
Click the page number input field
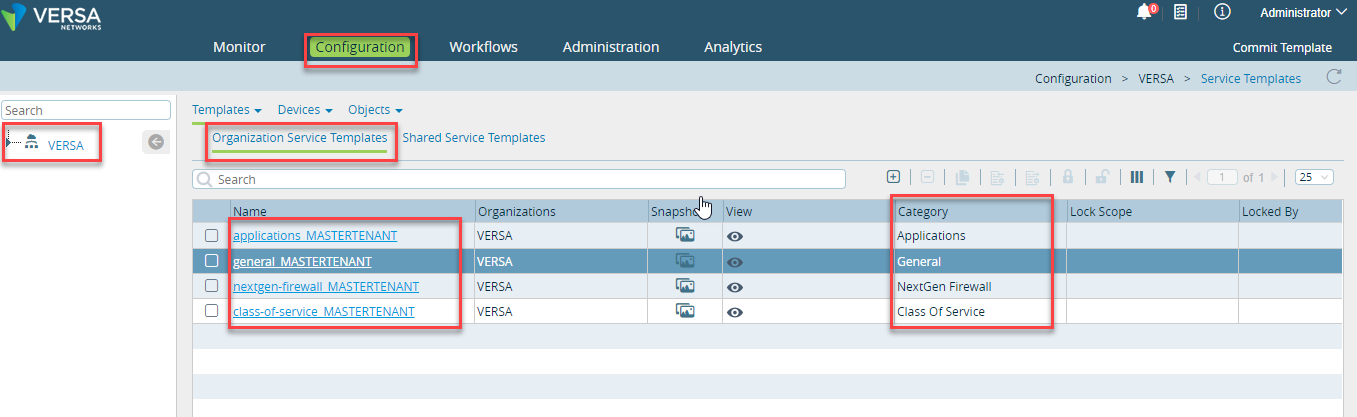coord(1222,177)
